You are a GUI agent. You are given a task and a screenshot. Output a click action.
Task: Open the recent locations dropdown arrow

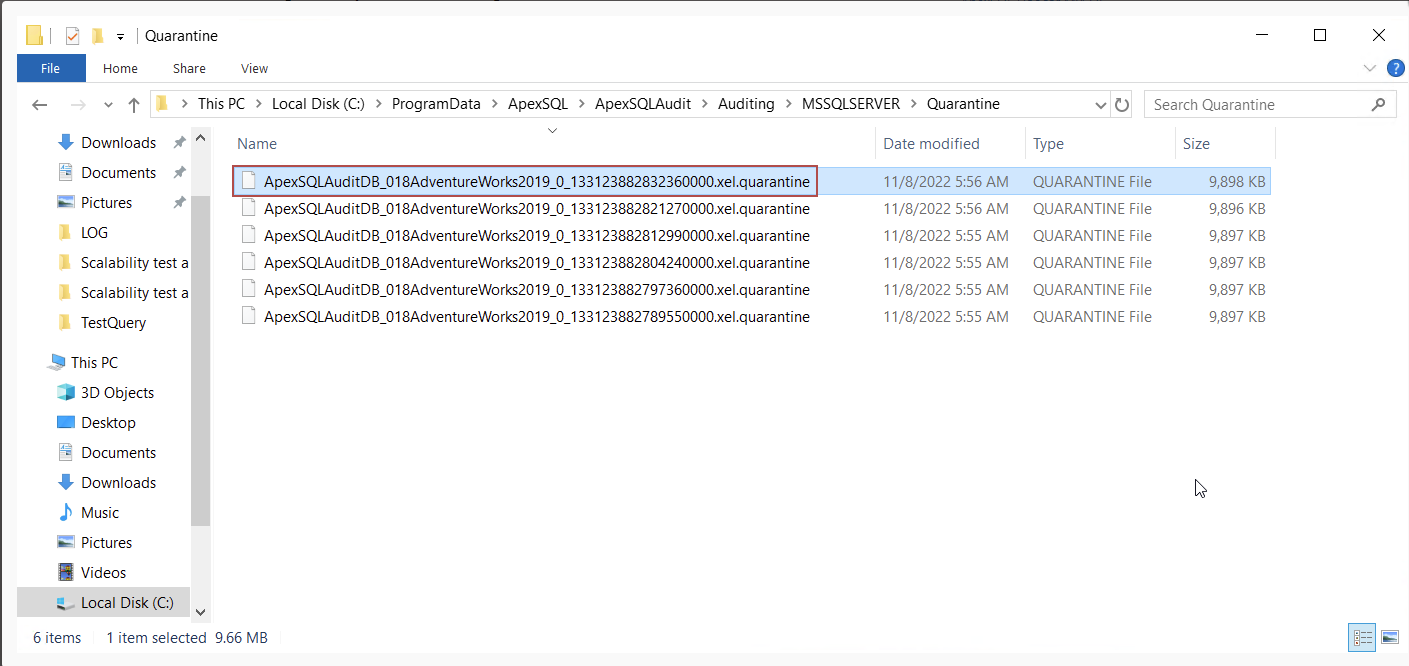click(x=108, y=105)
